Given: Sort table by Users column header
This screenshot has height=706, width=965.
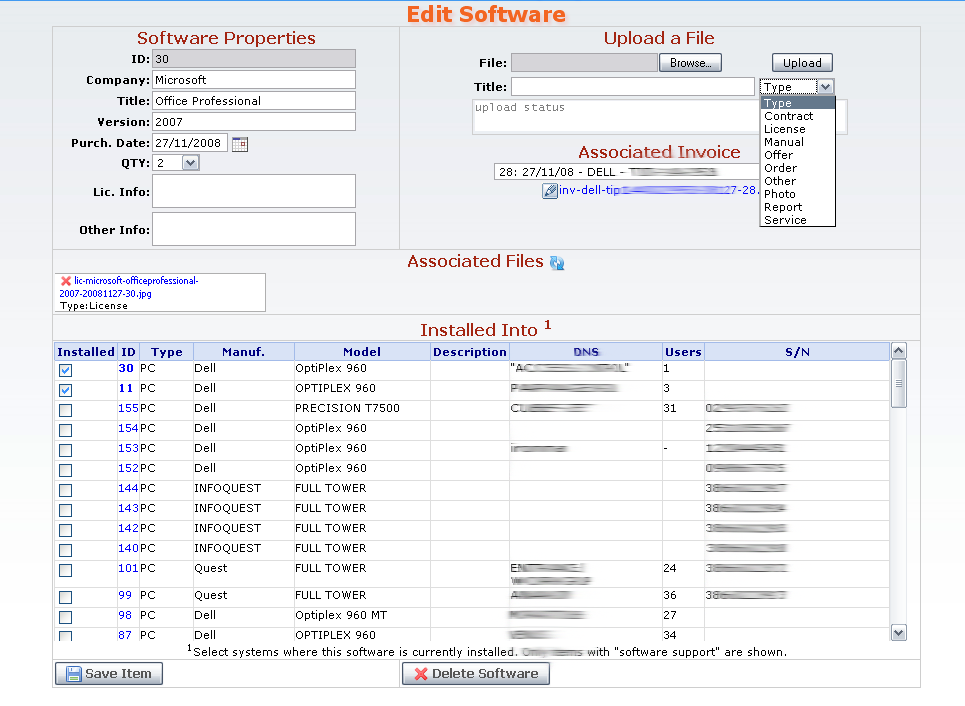Looking at the screenshot, I should (x=683, y=352).
